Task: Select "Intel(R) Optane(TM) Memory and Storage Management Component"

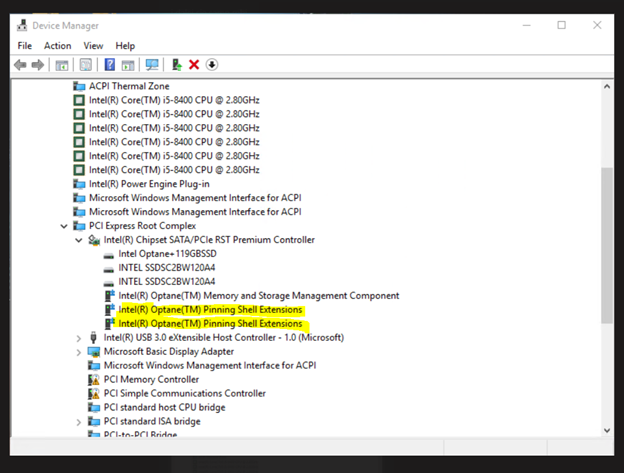Action: pyautogui.click(x=259, y=296)
